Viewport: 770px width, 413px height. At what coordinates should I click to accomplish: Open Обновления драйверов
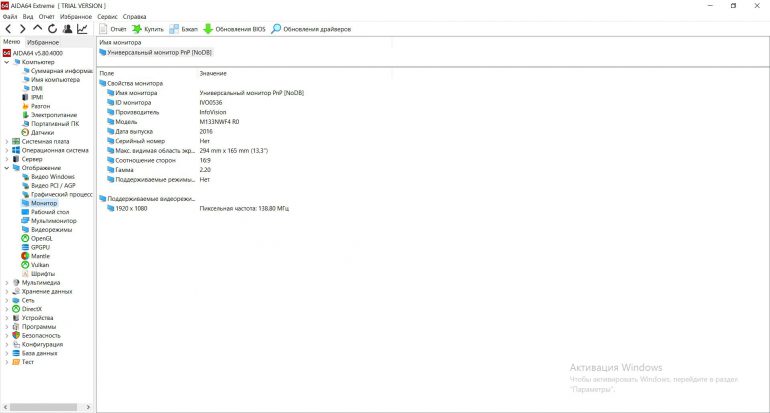tap(311, 29)
